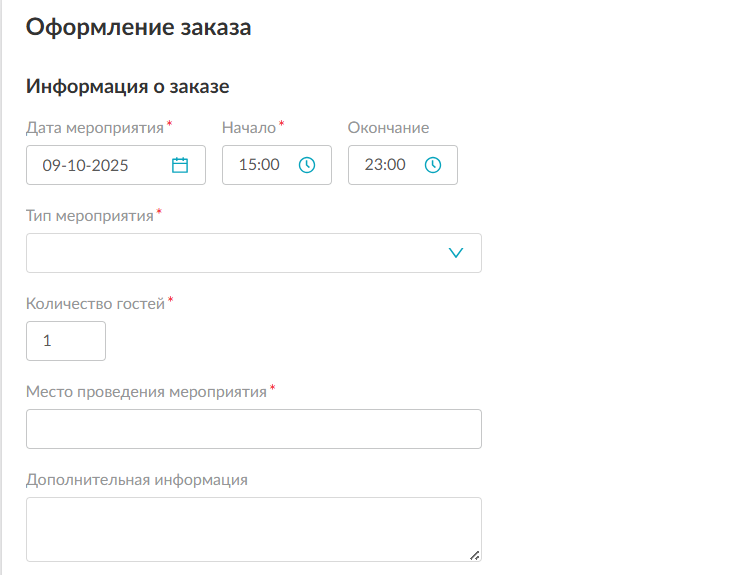The image size is (743, 575).
Task: Click the Место проведения мероприятия label
Action: pos(146,392)
